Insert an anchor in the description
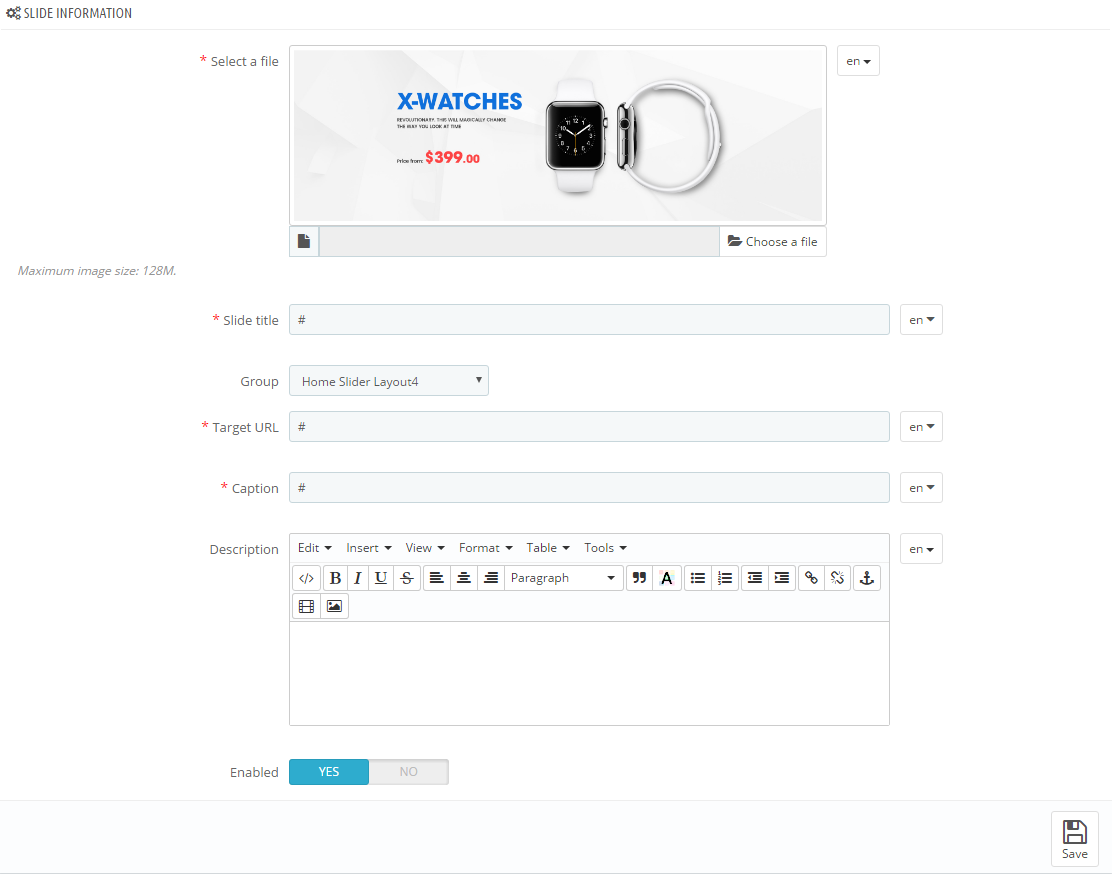 (867, 578)
